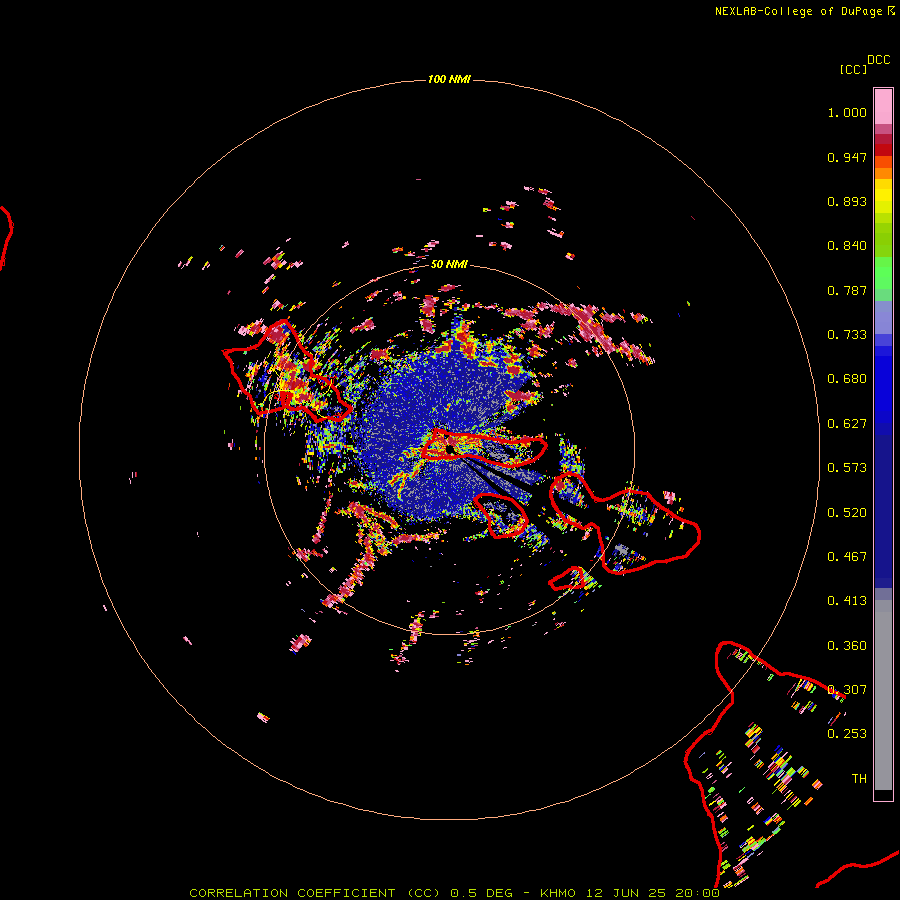Image resolution: width=900 pixels, height=900 pixels.
Task: Pick the gray segment of the color bar
Action: [883, 695]
